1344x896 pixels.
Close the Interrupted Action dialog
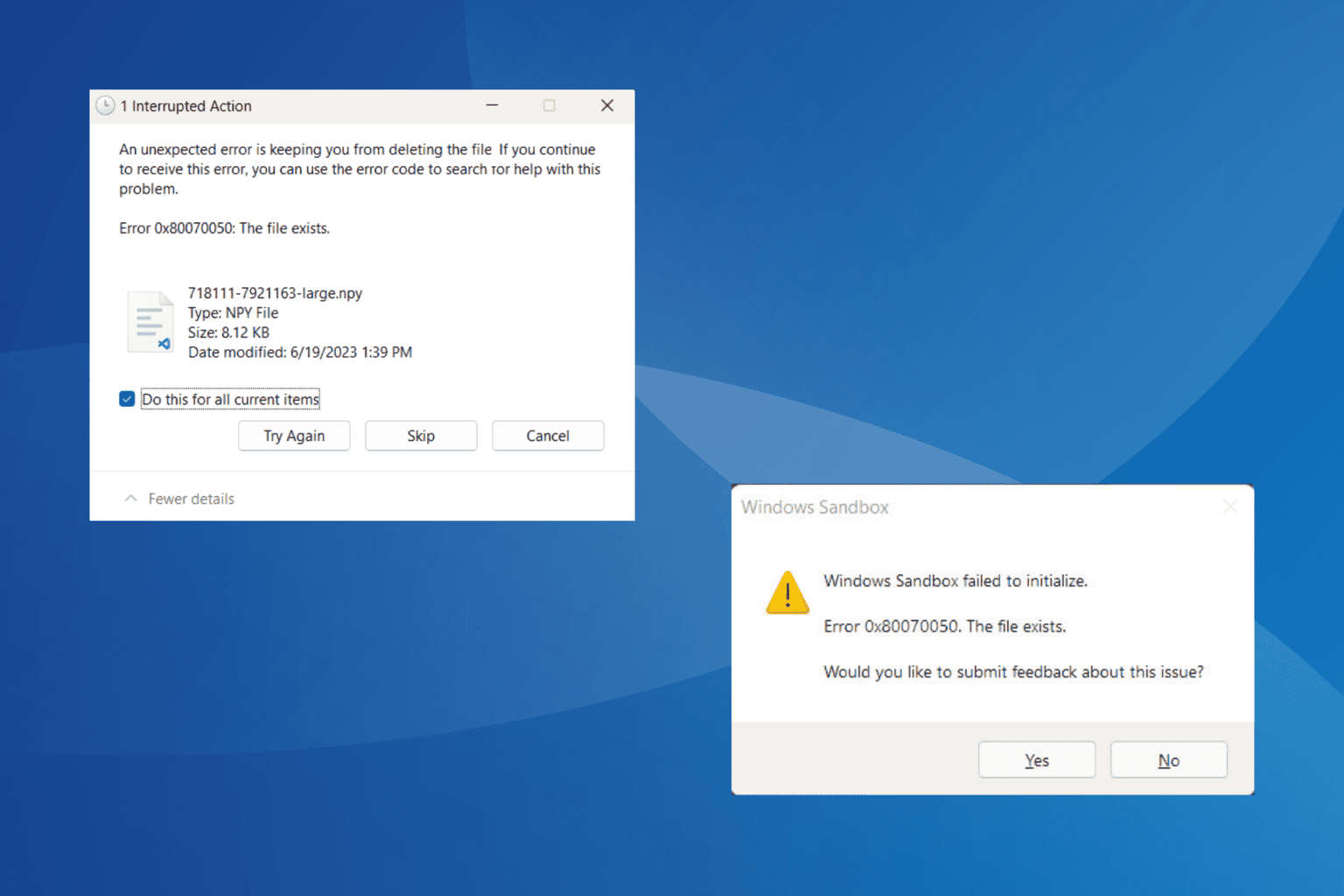coord(607,105)
